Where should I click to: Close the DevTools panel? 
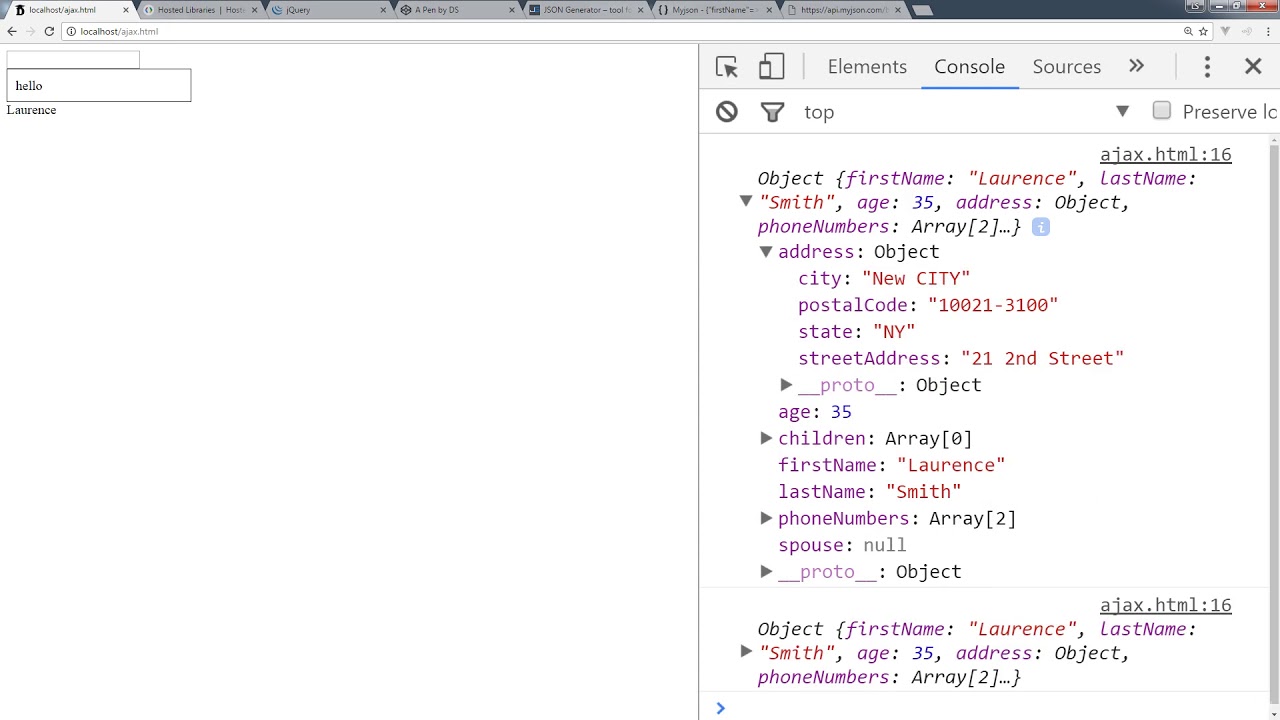1253,67
